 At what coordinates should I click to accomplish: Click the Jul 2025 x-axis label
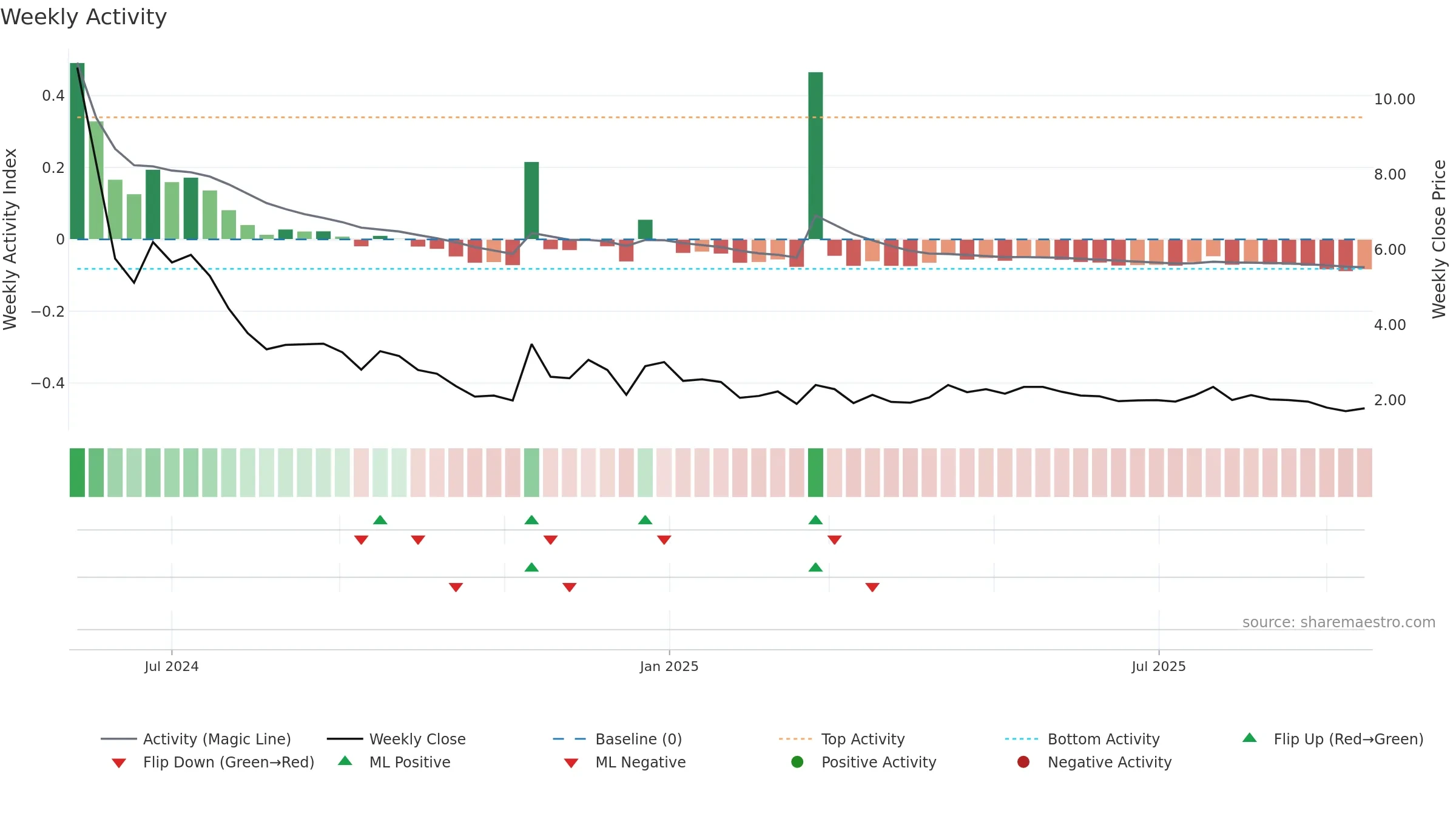tap(1159, 666)
